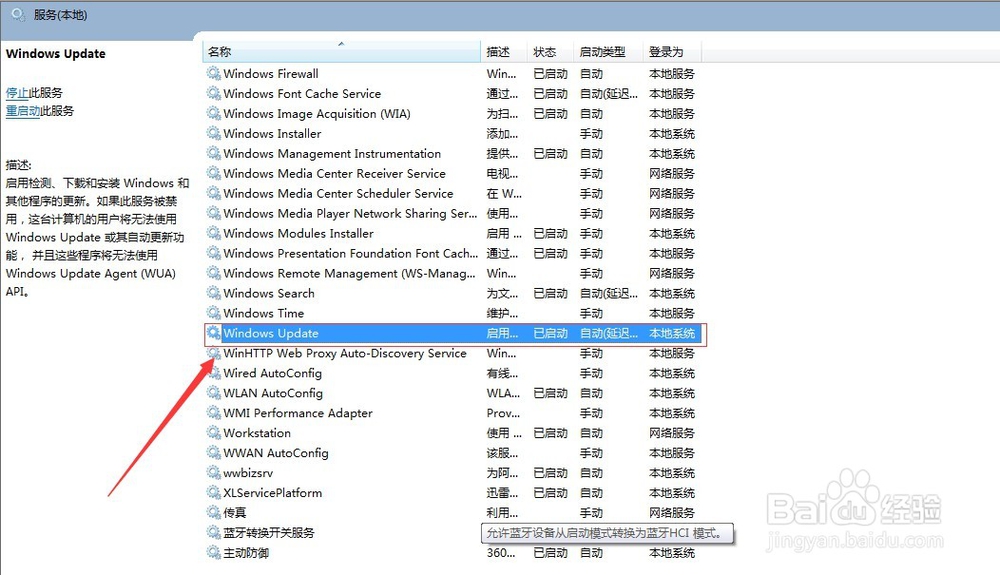Click the 蓝牙转换开关服务 gear icon
1000x575 pixels.
213,532
